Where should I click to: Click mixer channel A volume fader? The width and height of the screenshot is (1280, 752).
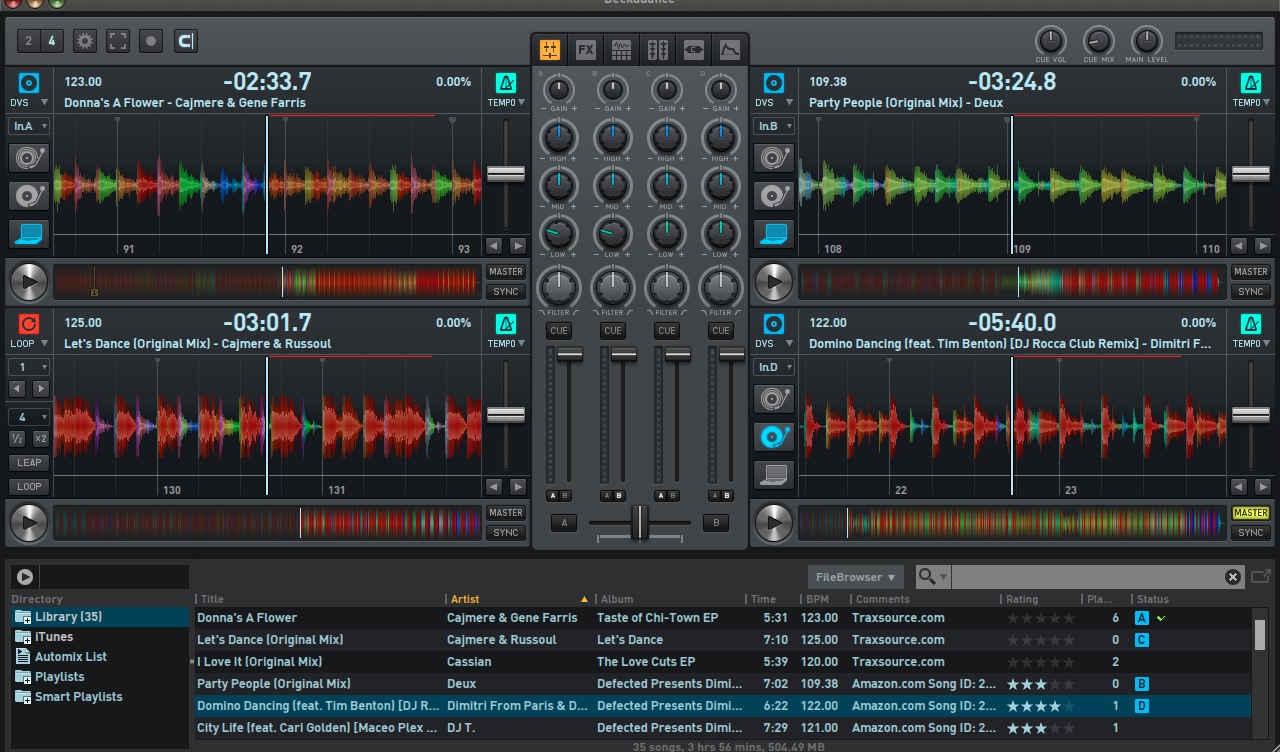[570, 354]
